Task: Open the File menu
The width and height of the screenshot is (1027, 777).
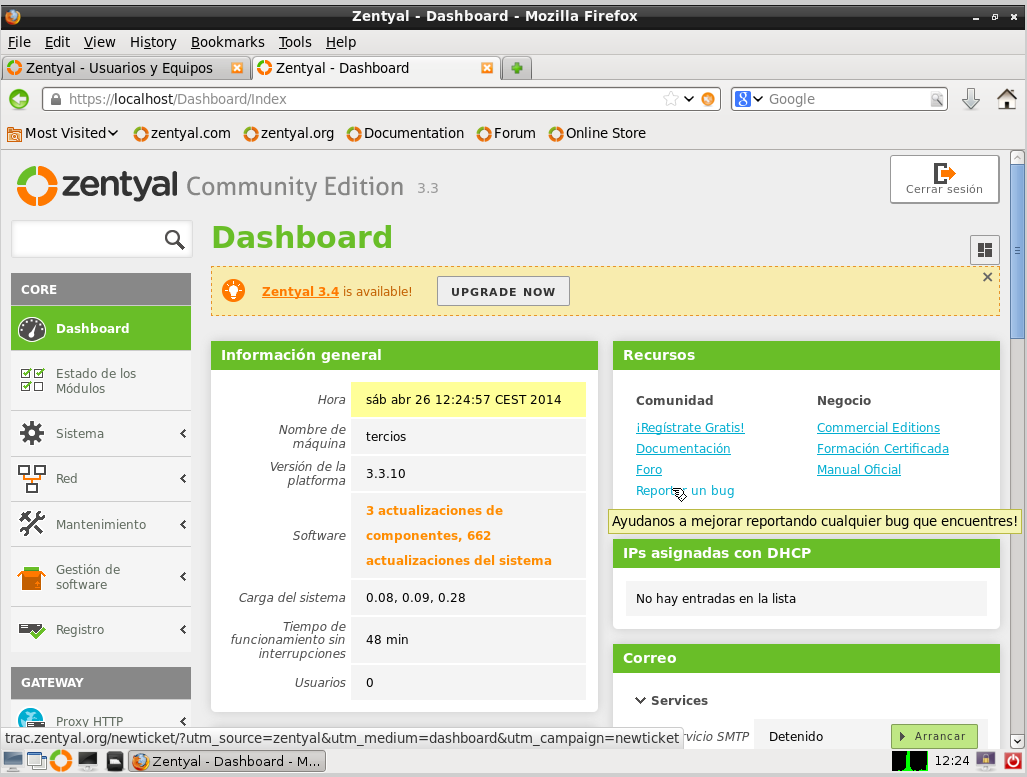Action: [19, 42]
